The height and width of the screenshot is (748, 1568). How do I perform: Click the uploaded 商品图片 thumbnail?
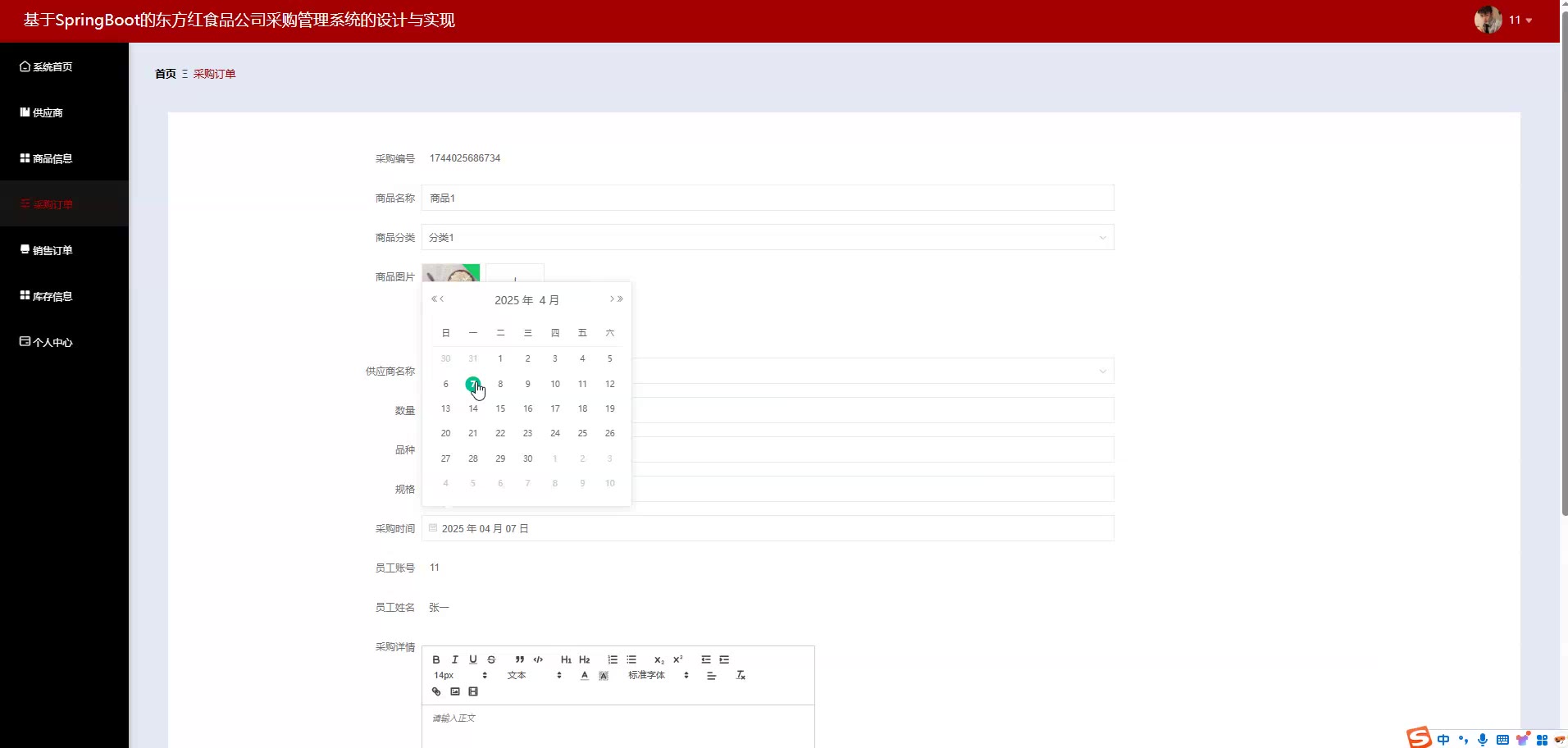[451, 273]
